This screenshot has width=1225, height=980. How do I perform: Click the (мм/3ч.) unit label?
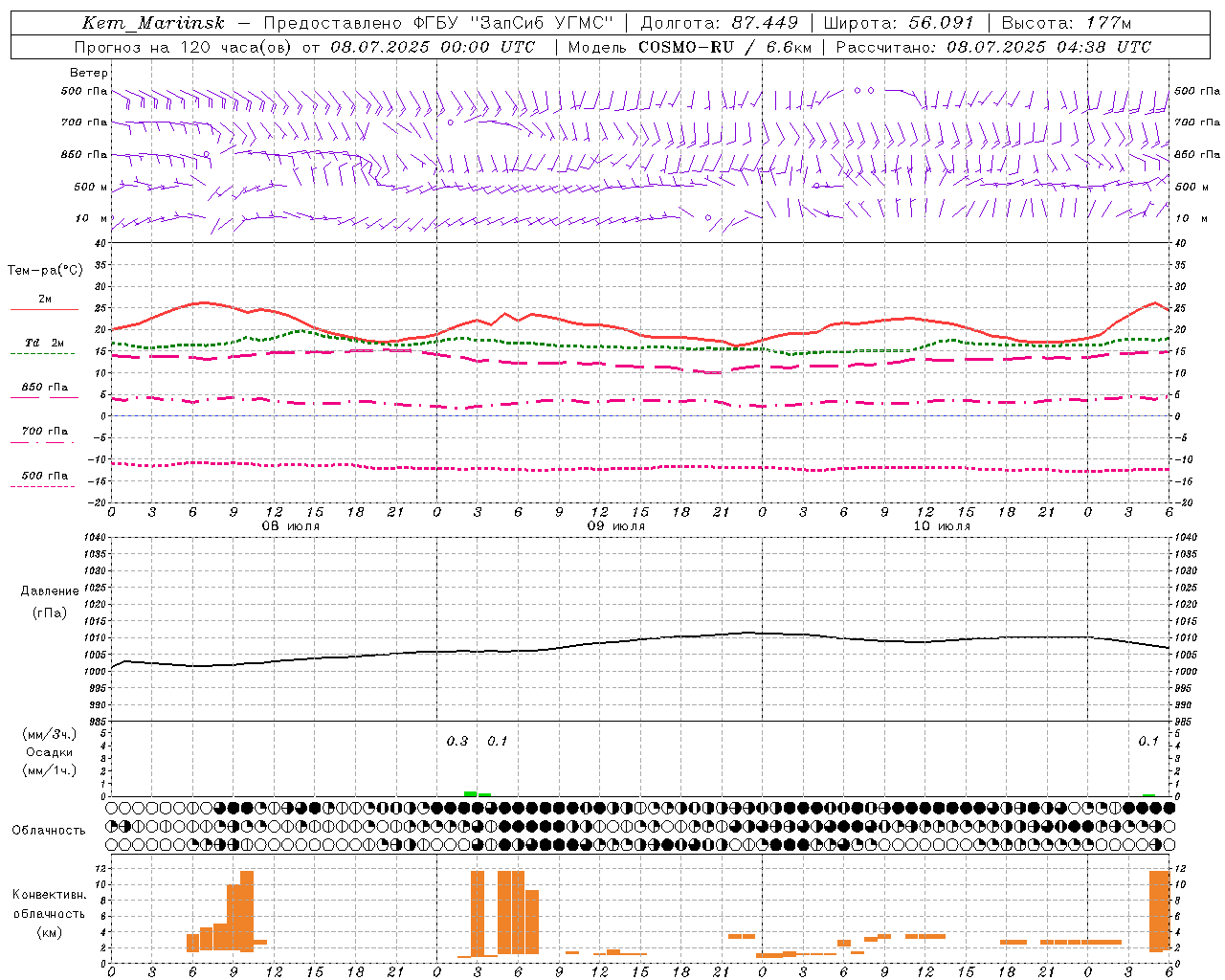[x=50, y=735]
